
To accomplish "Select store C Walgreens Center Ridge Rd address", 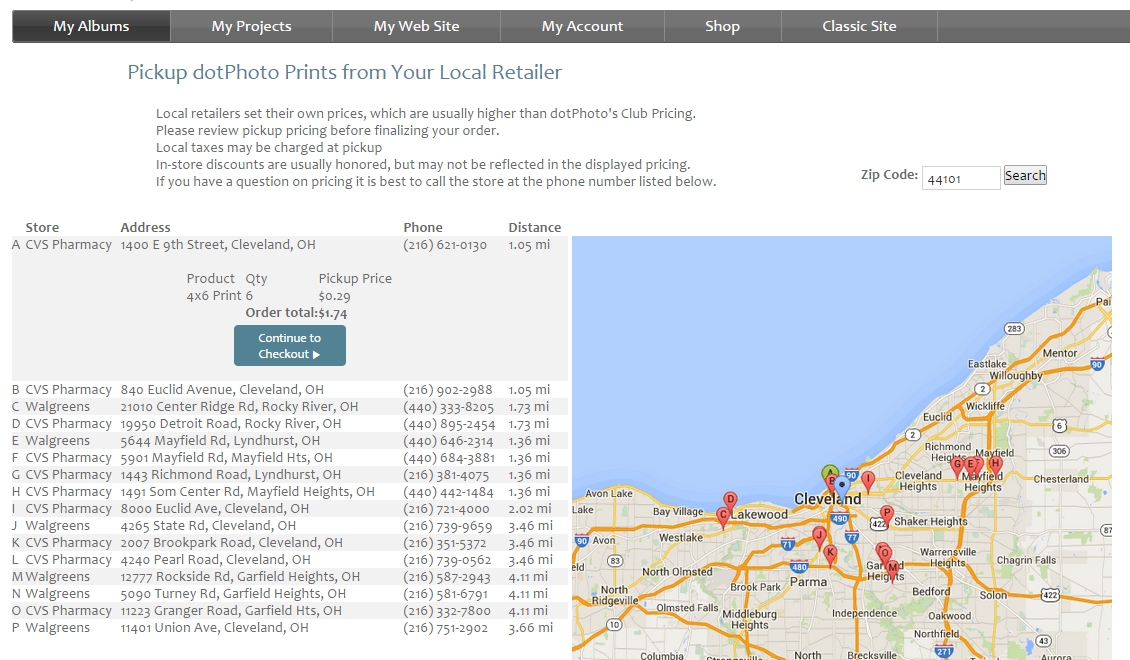I will (x=239, y=406).
